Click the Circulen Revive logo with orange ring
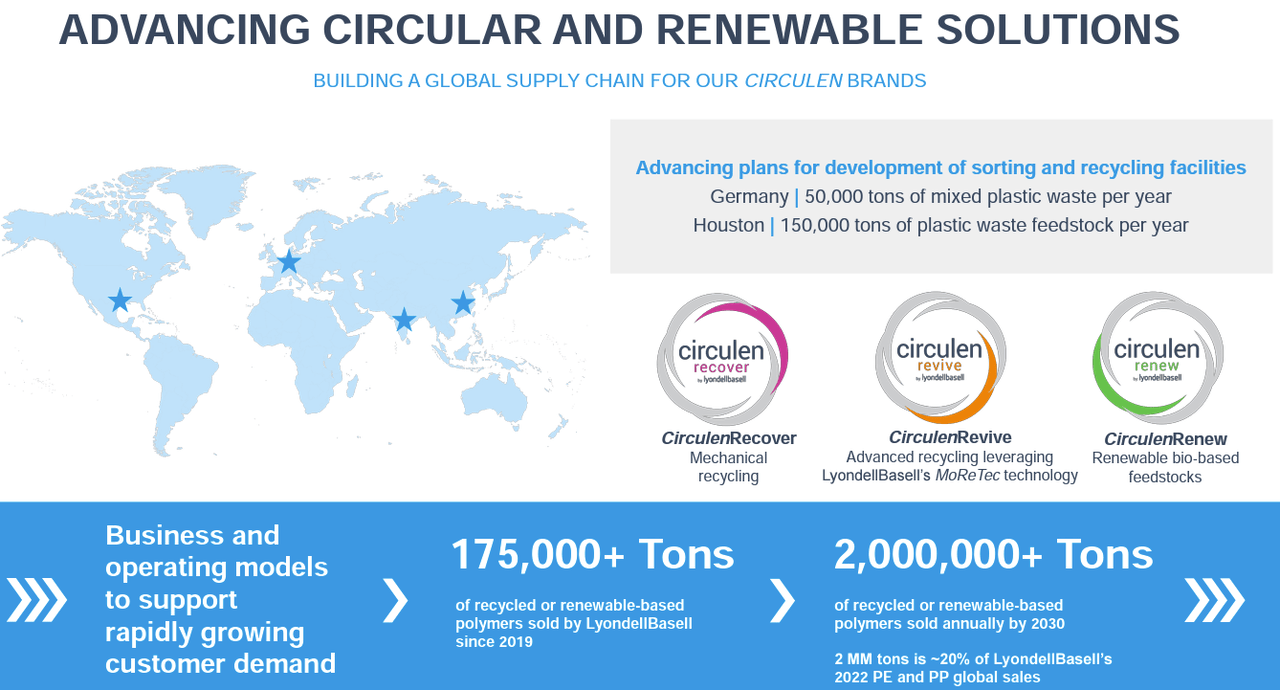This screenshot has height=690, width=1280. coord(939,357)
